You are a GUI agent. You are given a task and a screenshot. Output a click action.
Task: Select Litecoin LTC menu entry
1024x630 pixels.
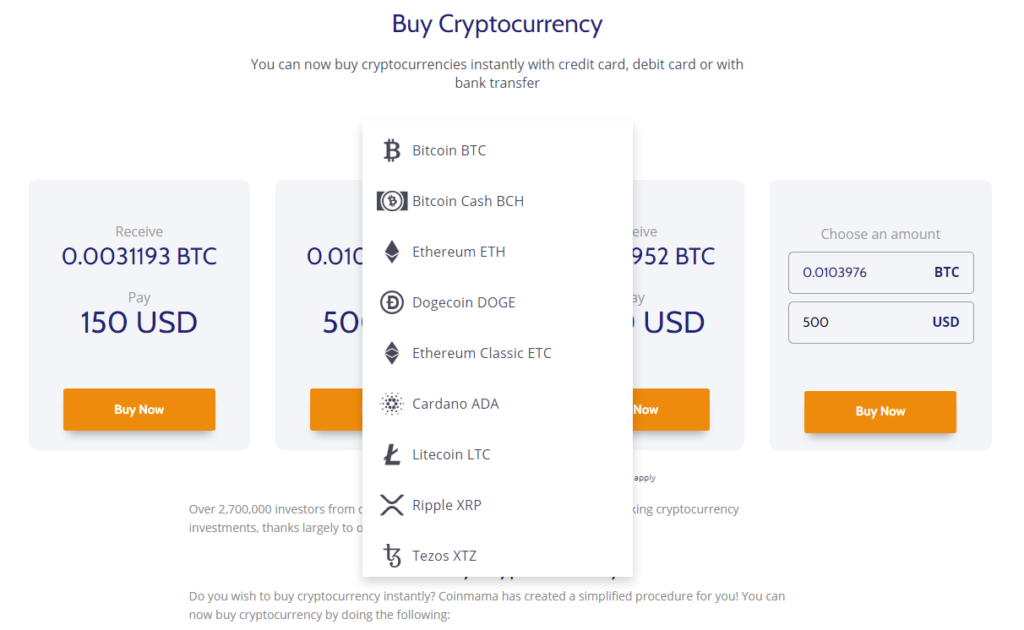click(498, 454)
